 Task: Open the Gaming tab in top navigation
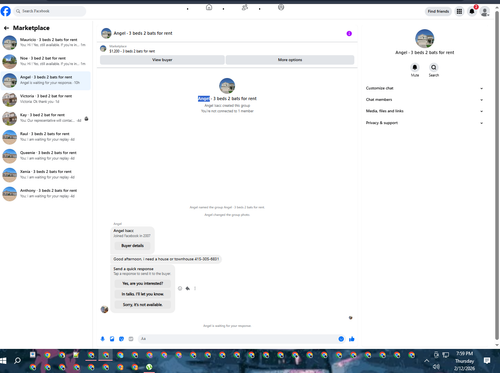click(x=281, y=7)
